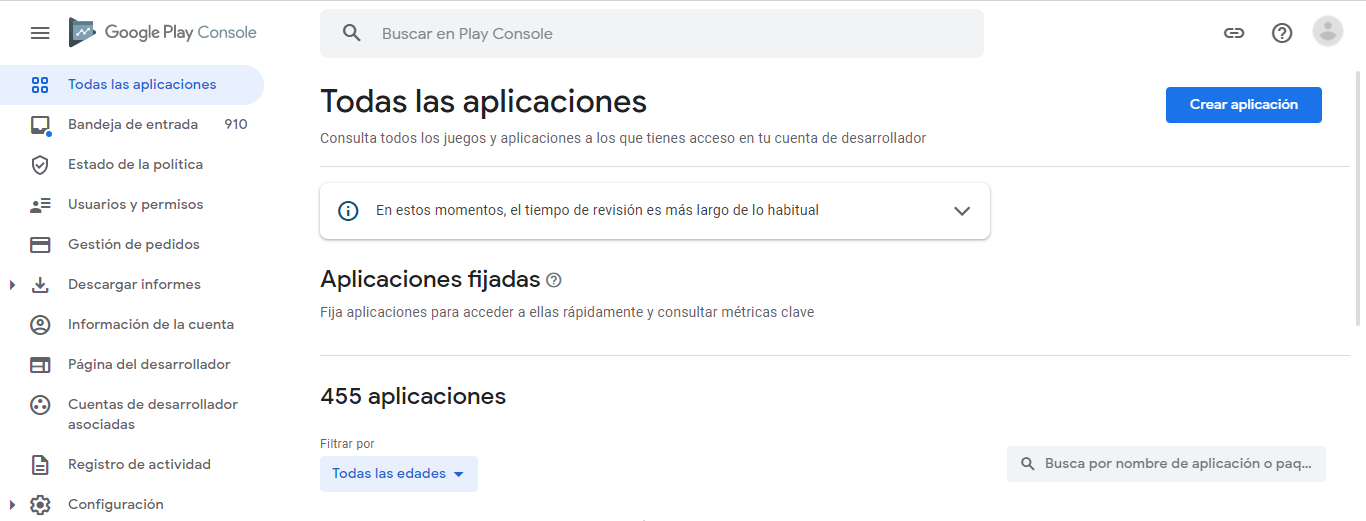Click the Descargar informes download icon
Viewport: 1366px width, 521px height.
click(x=40, y=285)
